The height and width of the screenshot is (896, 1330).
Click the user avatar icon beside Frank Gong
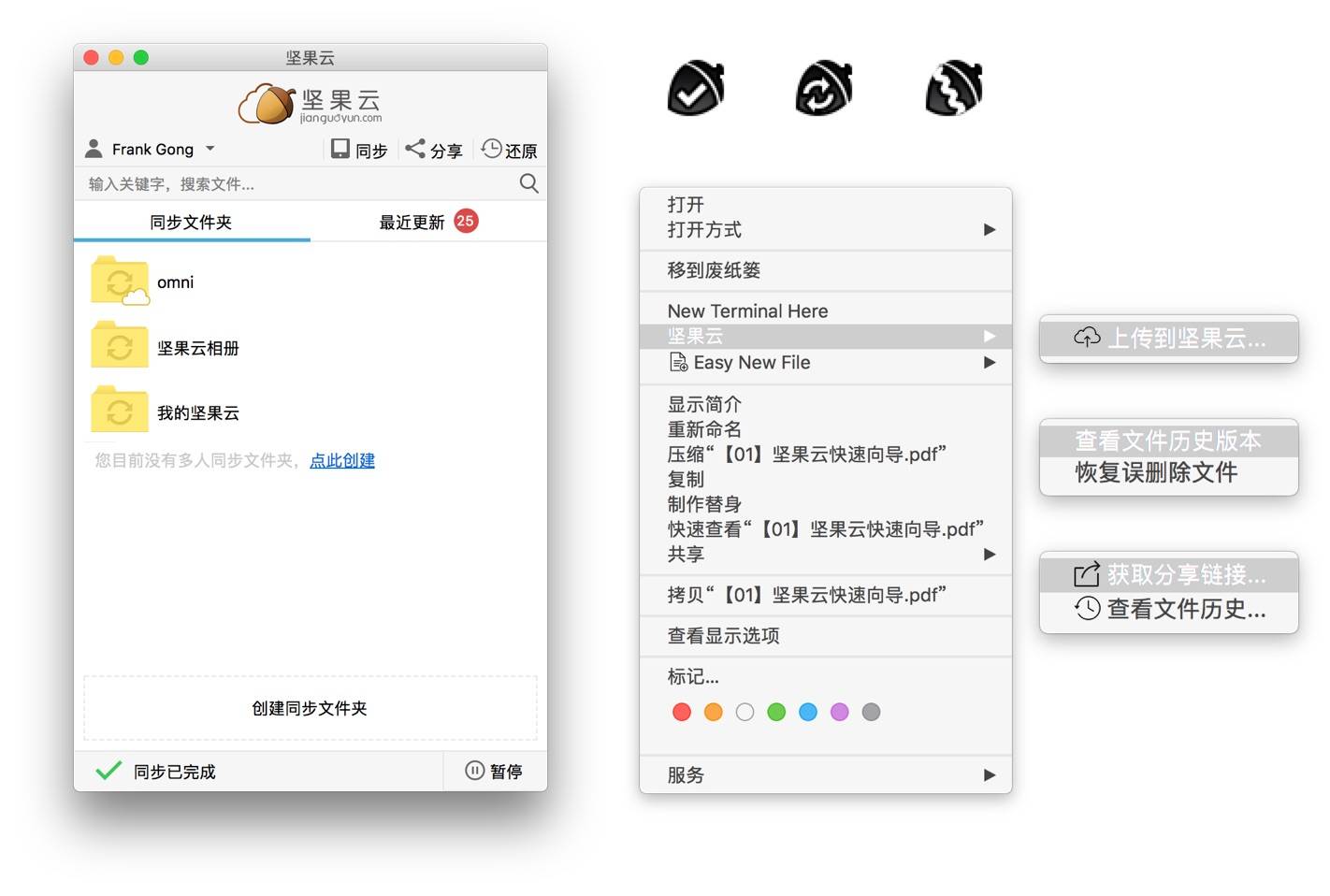(x=94, y=149)
